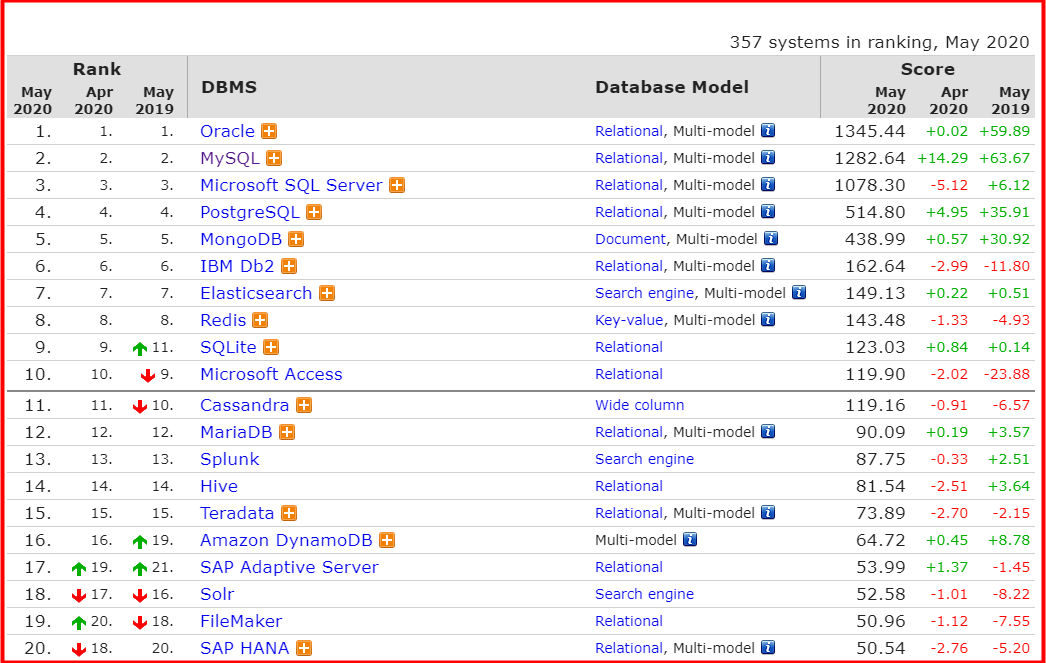The image size is (1046, 663).
Task: Click the plus icon next to Cassandra
Action: click(304, 406)
